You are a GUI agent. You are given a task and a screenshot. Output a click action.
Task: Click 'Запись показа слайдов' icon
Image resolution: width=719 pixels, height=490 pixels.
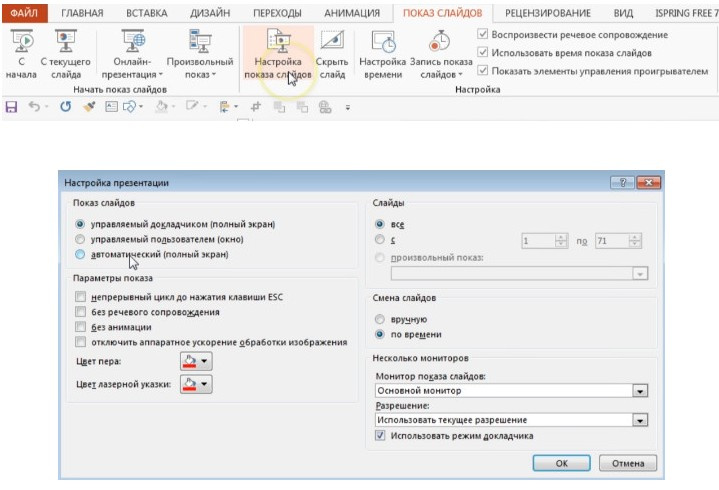[438, 42]
